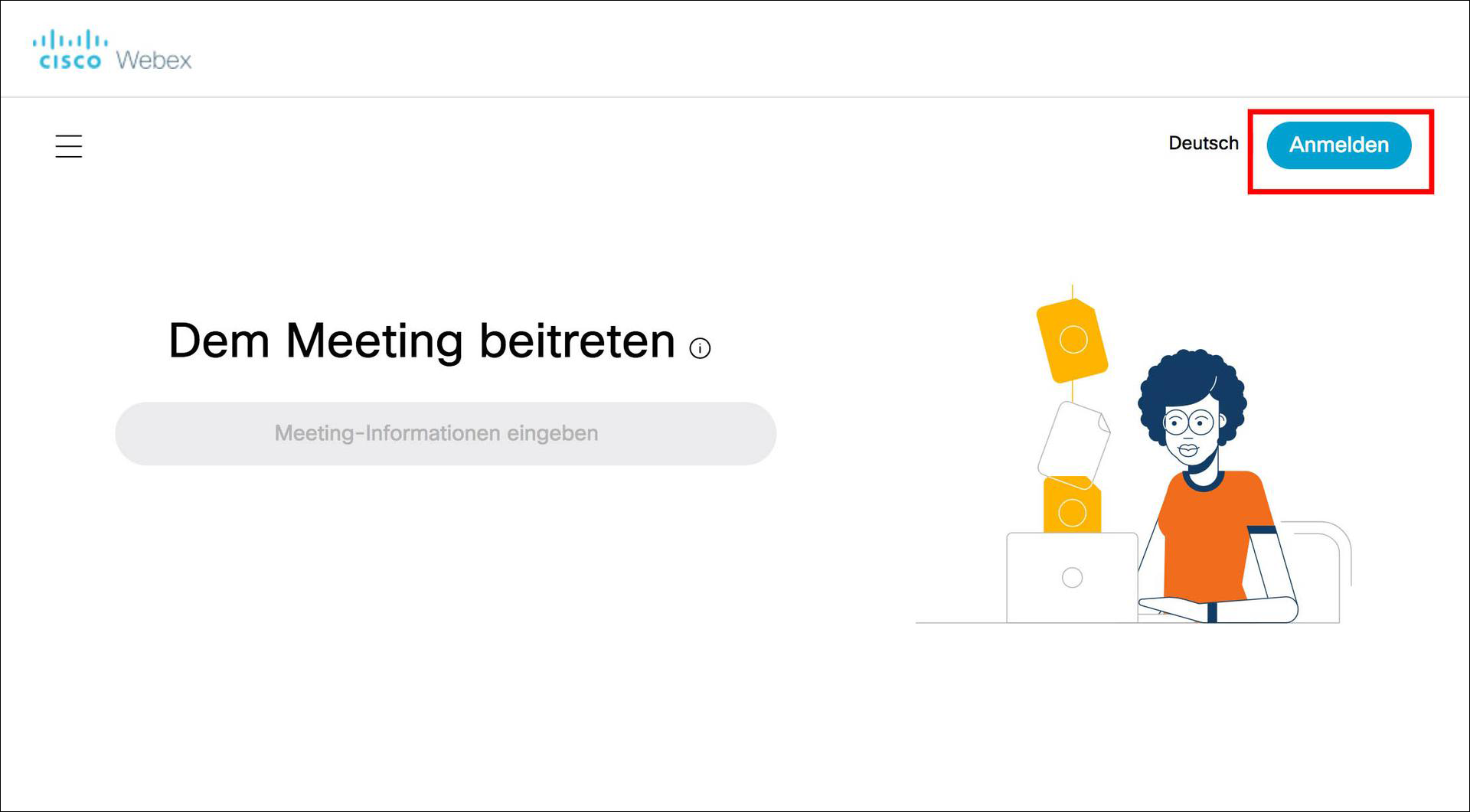Click the circle logo on the laptop lid
1470x812 pixels.
pos(1072,578)
